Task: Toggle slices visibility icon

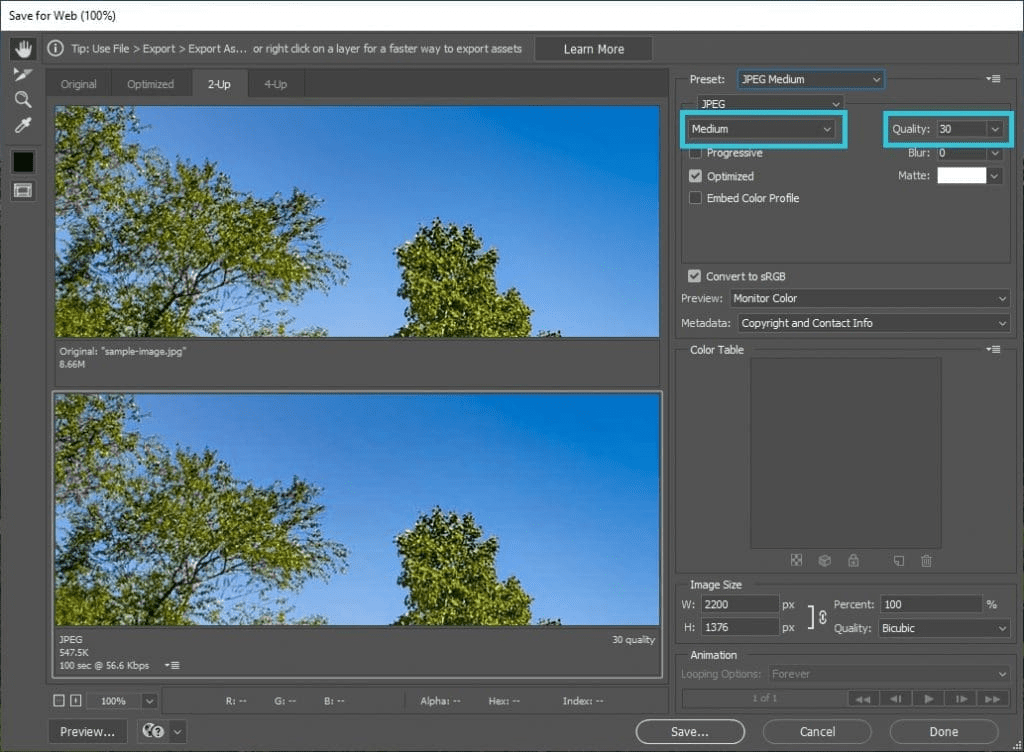Action: (x=23, y=190)
